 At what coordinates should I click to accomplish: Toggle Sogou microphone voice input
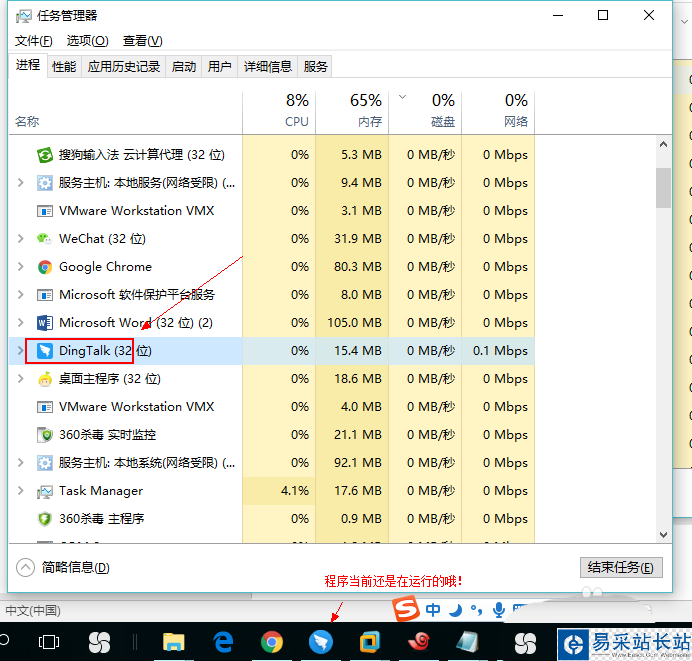499,610
